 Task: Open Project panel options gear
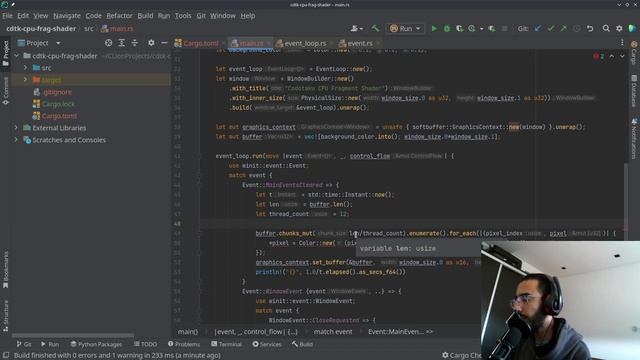151,43
